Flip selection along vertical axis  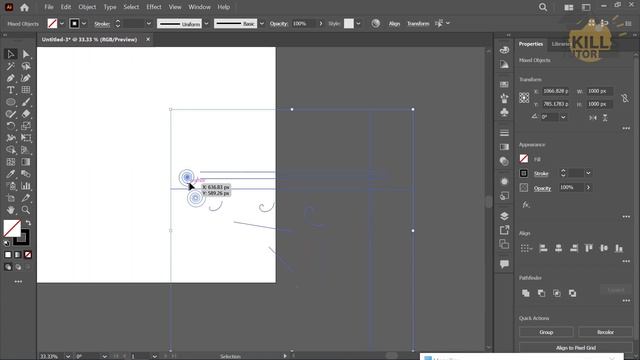click(x=605, y=118)
